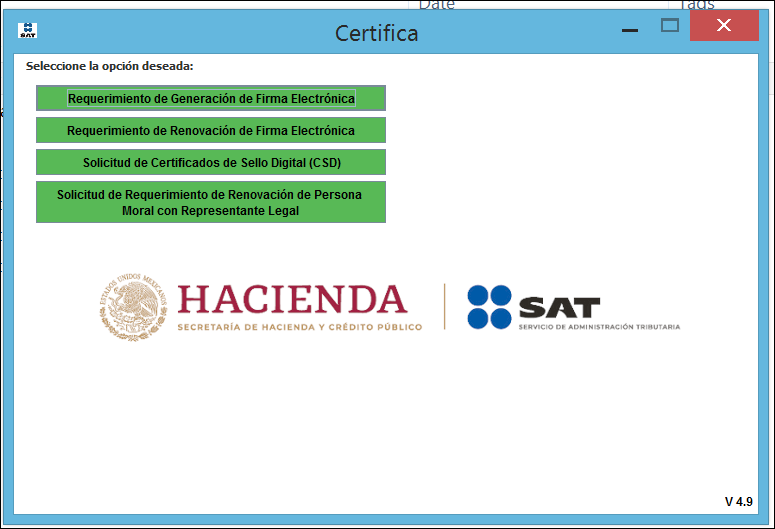This screenshot has height=529, width=775.
Task: Choose Renovación de Persona Moral con Representante Legal
Action: (x=211, y=202)
